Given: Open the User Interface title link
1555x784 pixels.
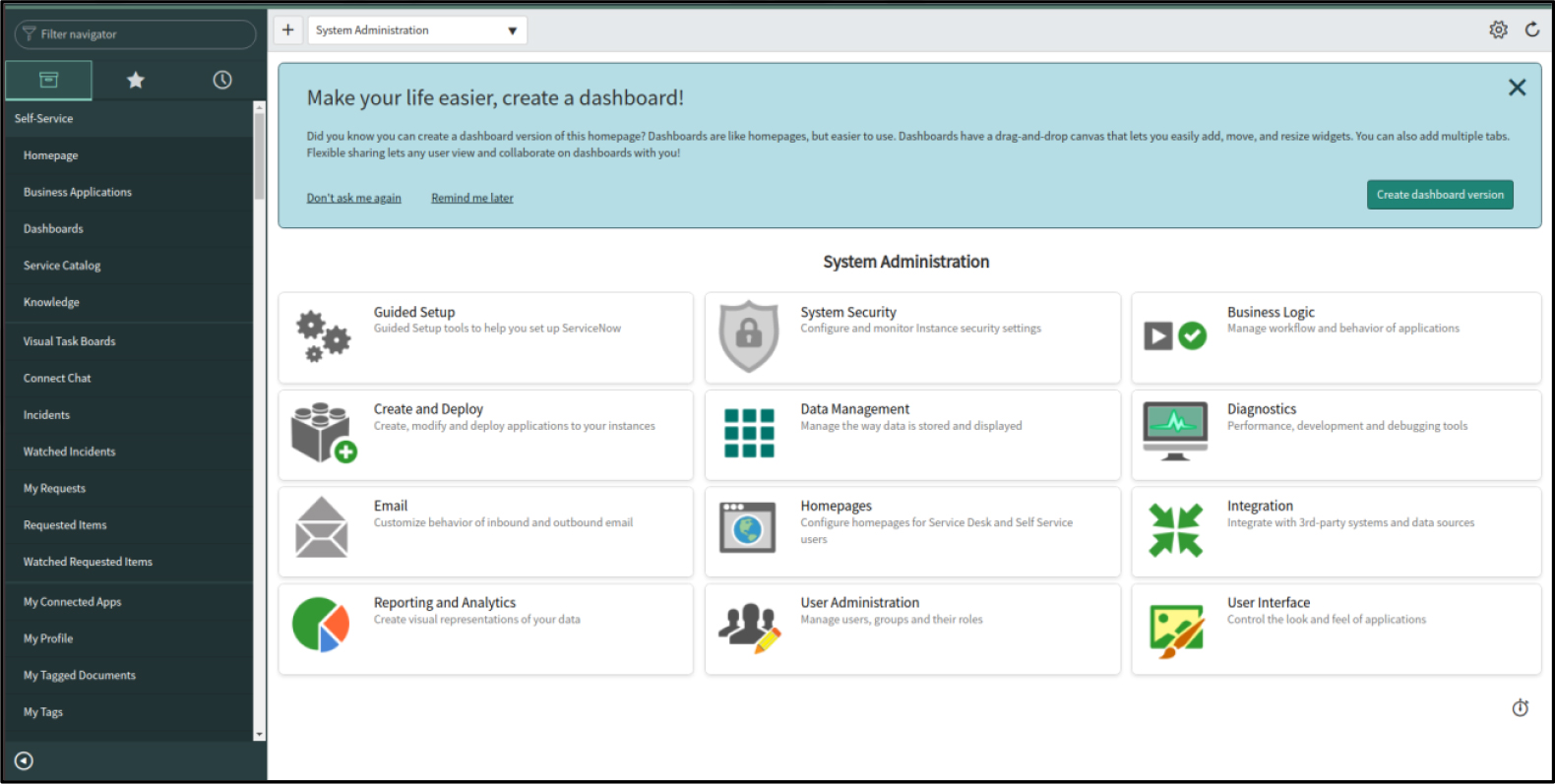Looking at the screenshot, I should click(1269, 603).
